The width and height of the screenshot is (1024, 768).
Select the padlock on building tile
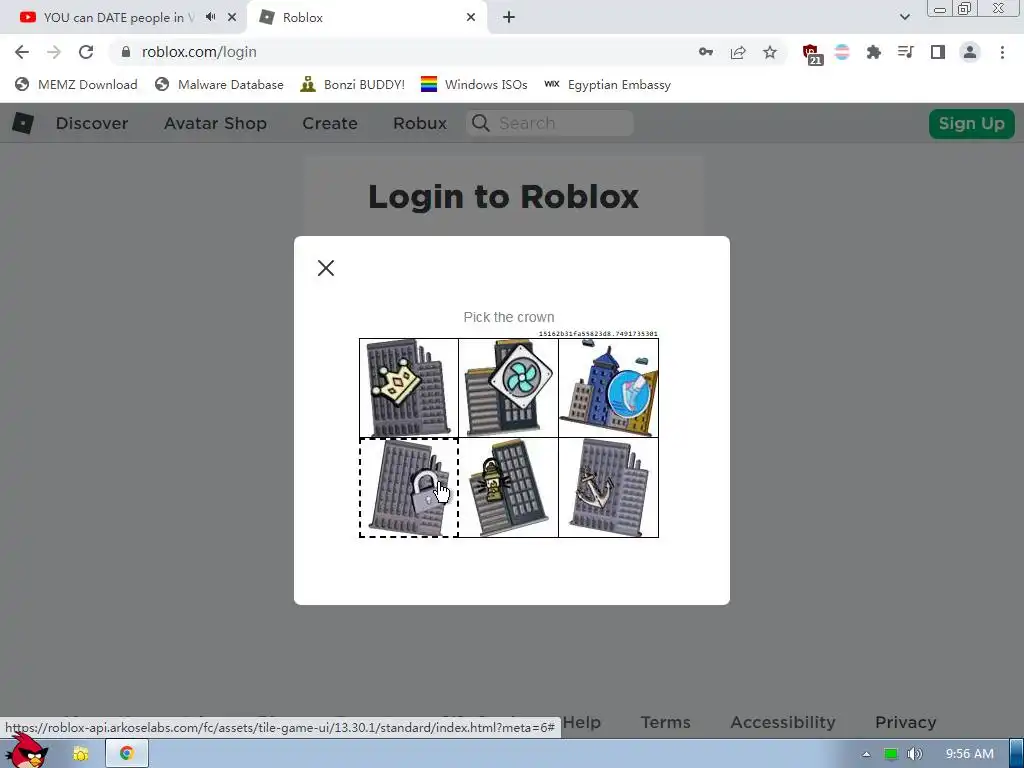[x=409, y=488]
